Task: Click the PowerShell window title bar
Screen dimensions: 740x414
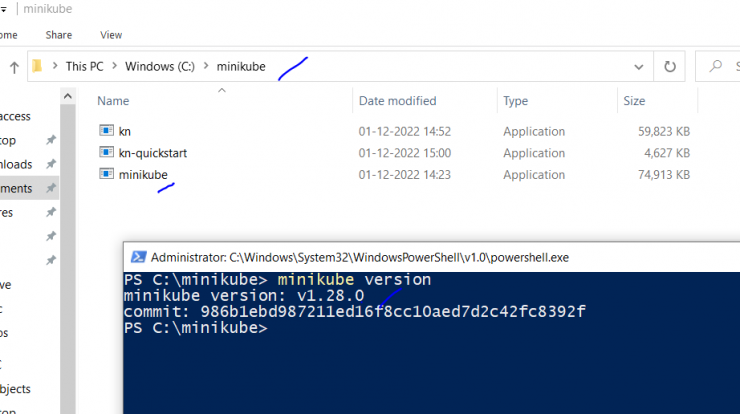Action: [431, 257]
